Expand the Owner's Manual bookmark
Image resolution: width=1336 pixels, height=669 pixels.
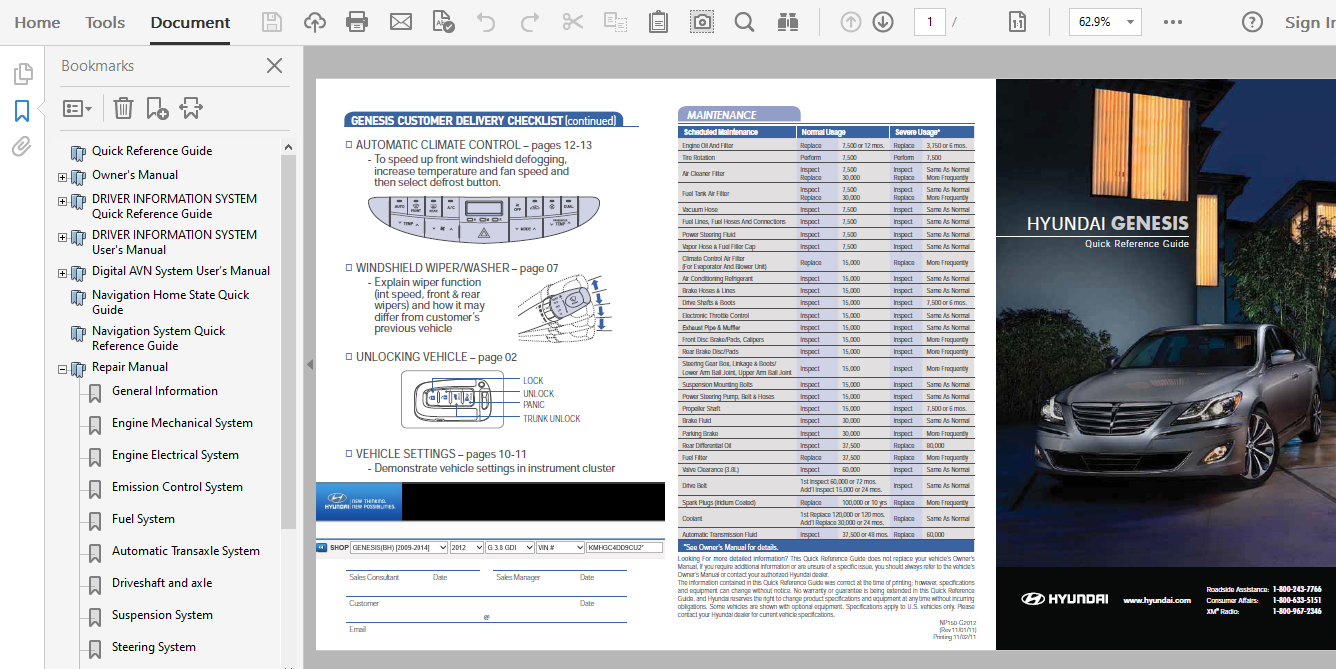coord(62,178)
